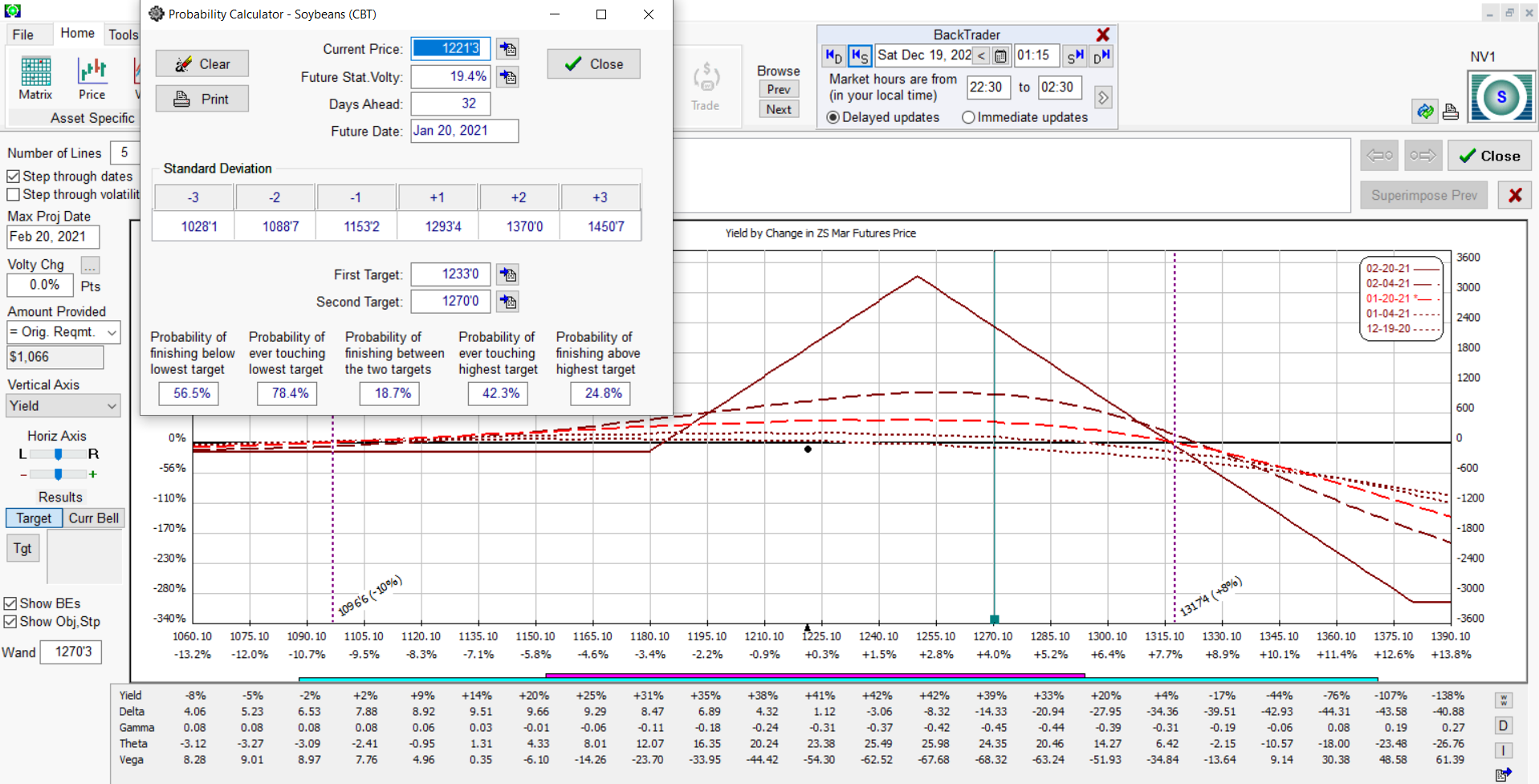Click the Days Ahead input field
Image resolution: width=1539 pixels, height=784 pixels.
[x=450, y=104]
